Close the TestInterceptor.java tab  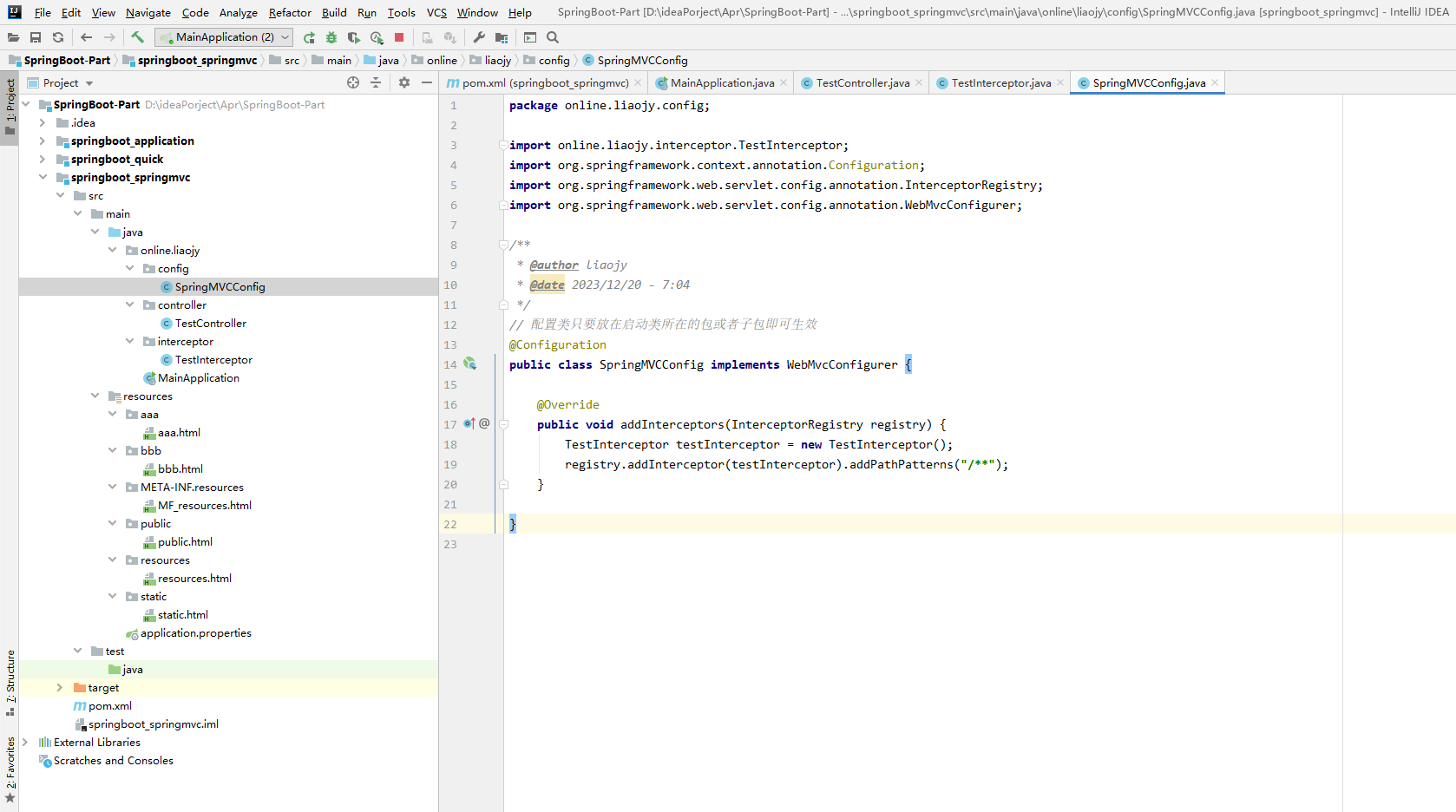(x=1060, y=82)
